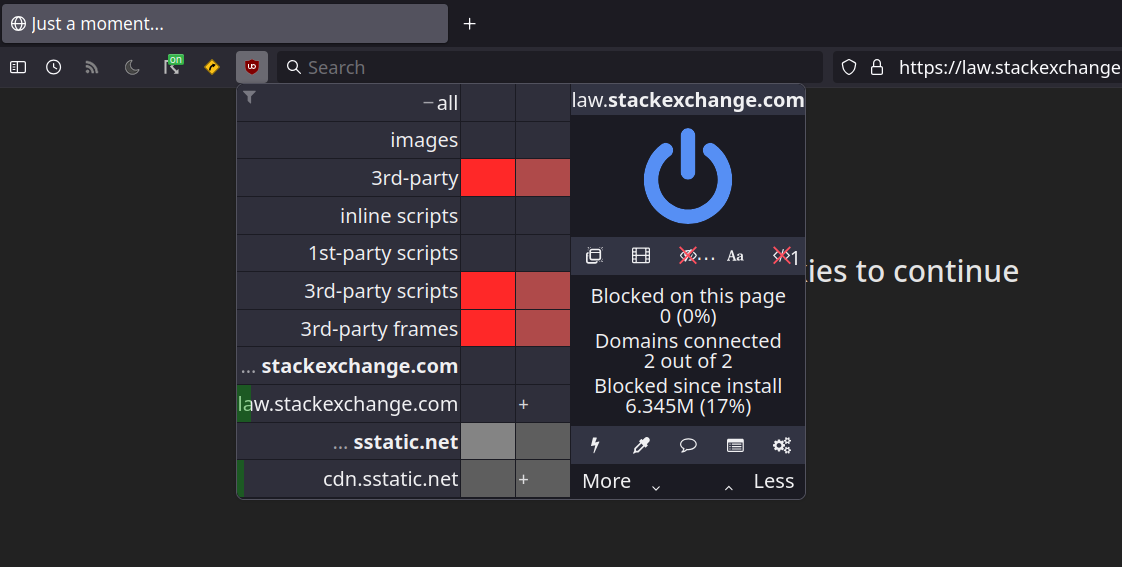Click the gray local sstatic.net rule cell
This screenshot has width=1122, height=567.
click(x=543, y=442)
